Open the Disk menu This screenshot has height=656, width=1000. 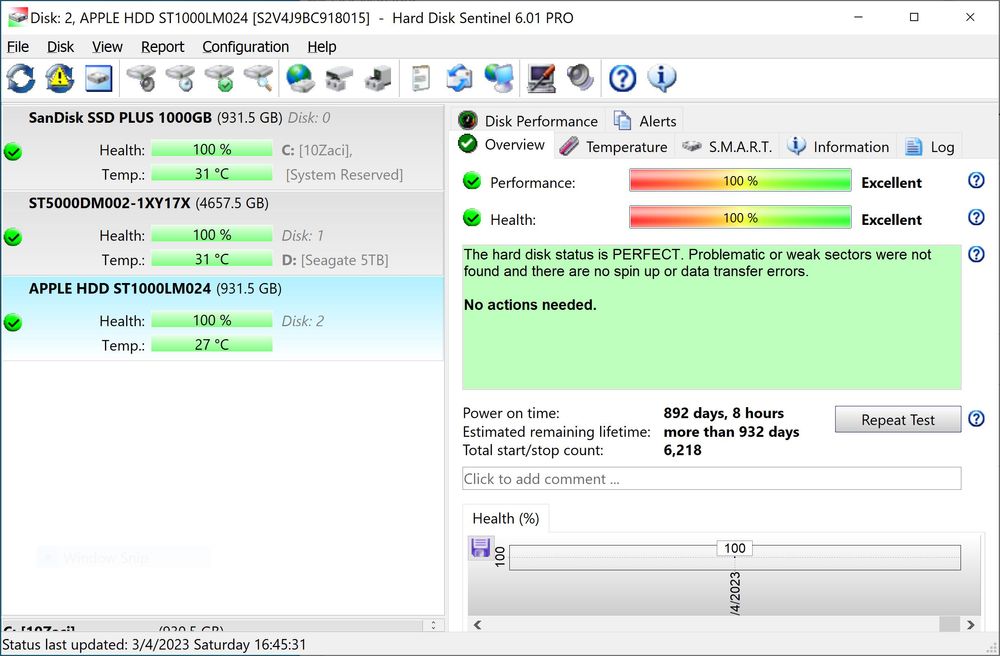pyautogui.click(x=61, y=47)
